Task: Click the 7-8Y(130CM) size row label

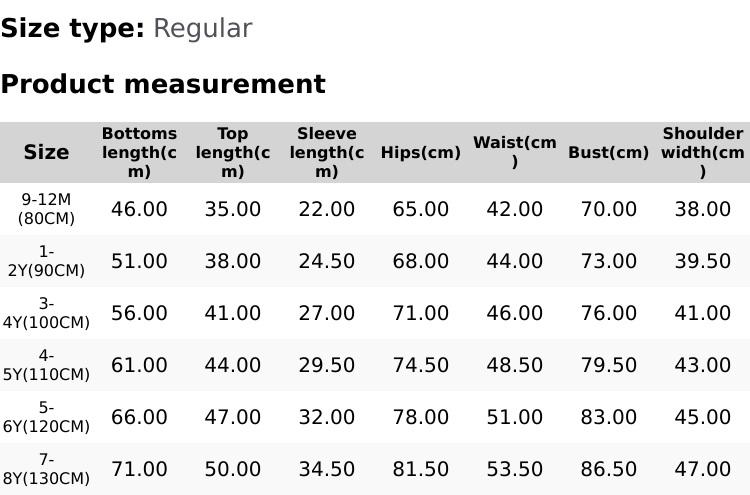Action: (46, 469)
